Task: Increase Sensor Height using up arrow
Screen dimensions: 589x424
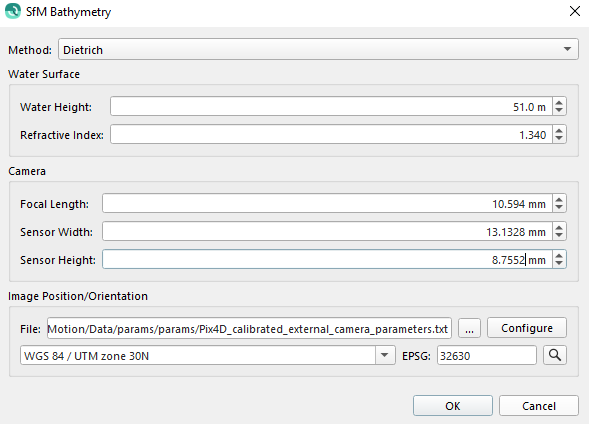Action: coord(559,255)
